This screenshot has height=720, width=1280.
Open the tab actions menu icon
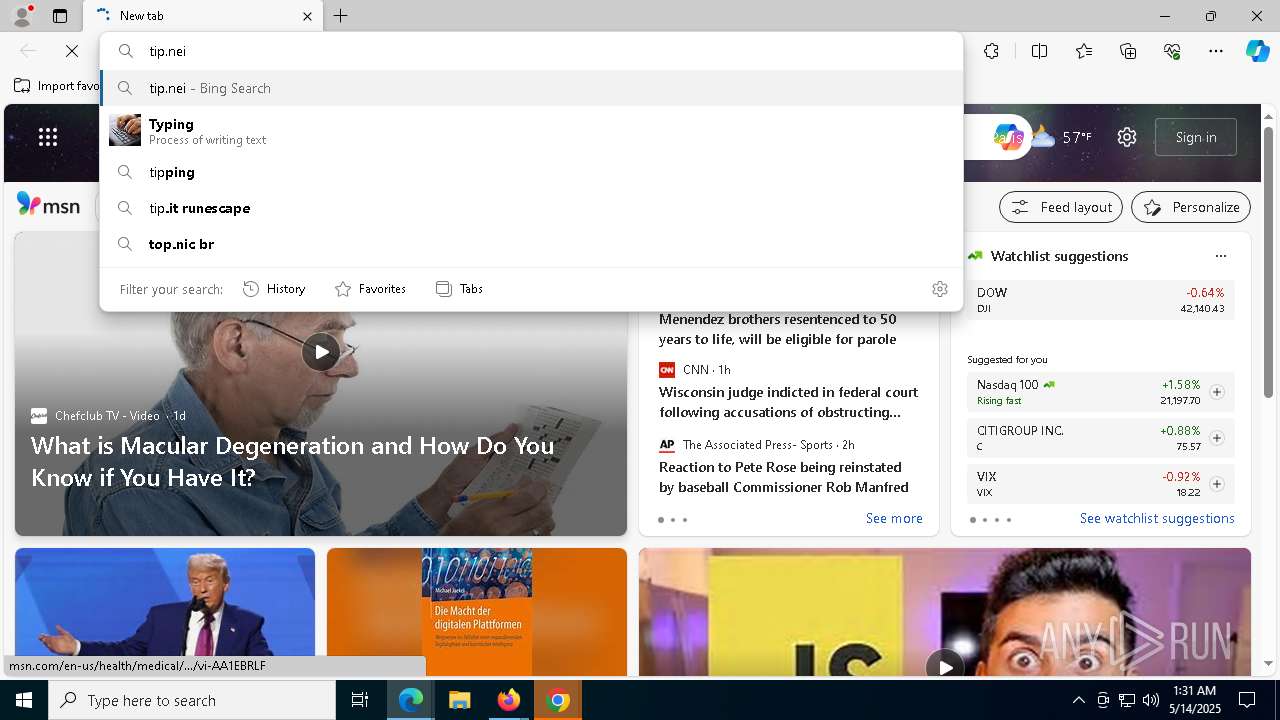coord(60,16)
